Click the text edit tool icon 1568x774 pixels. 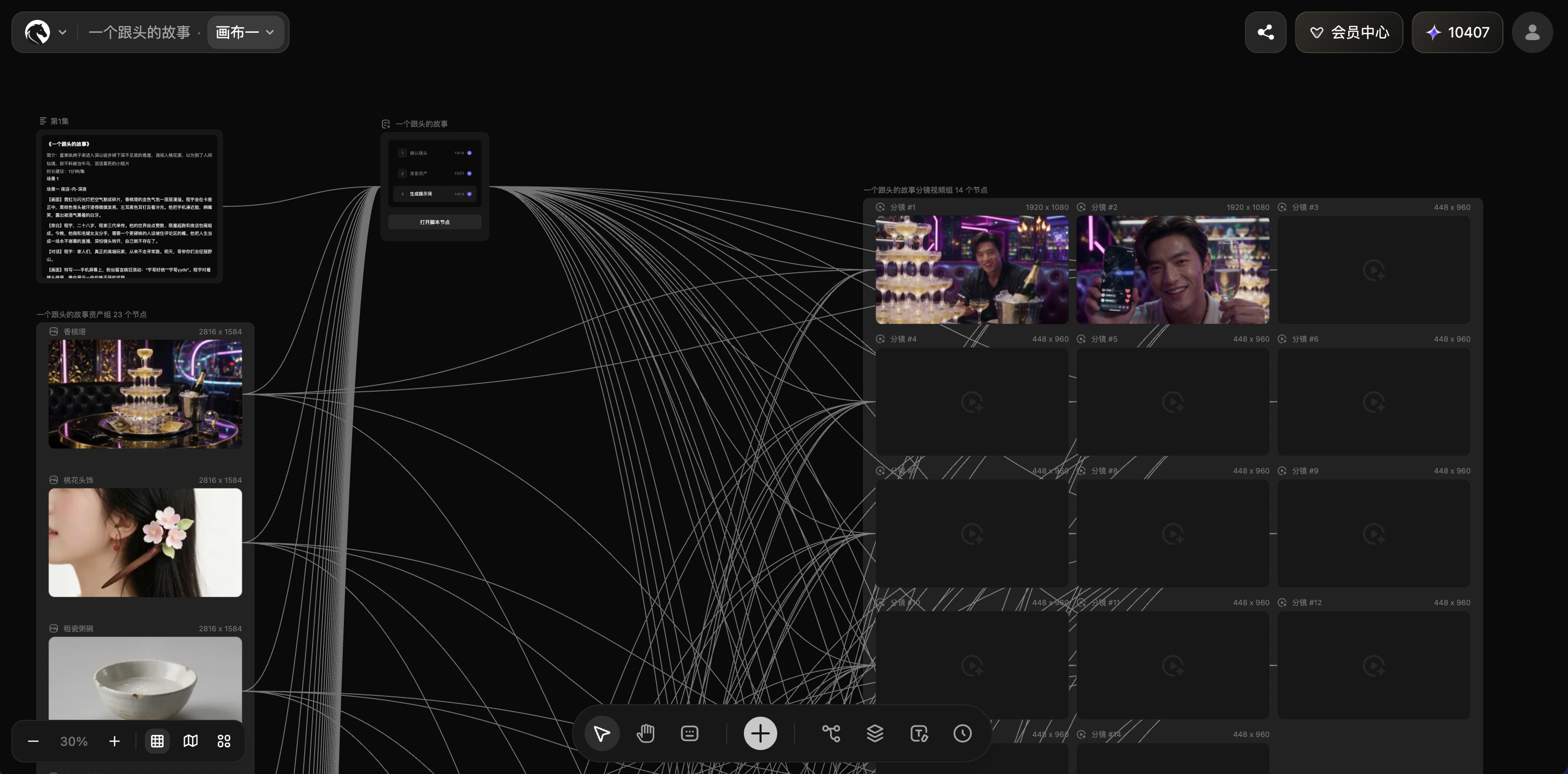pyautogui.click(x=918, y=733)
